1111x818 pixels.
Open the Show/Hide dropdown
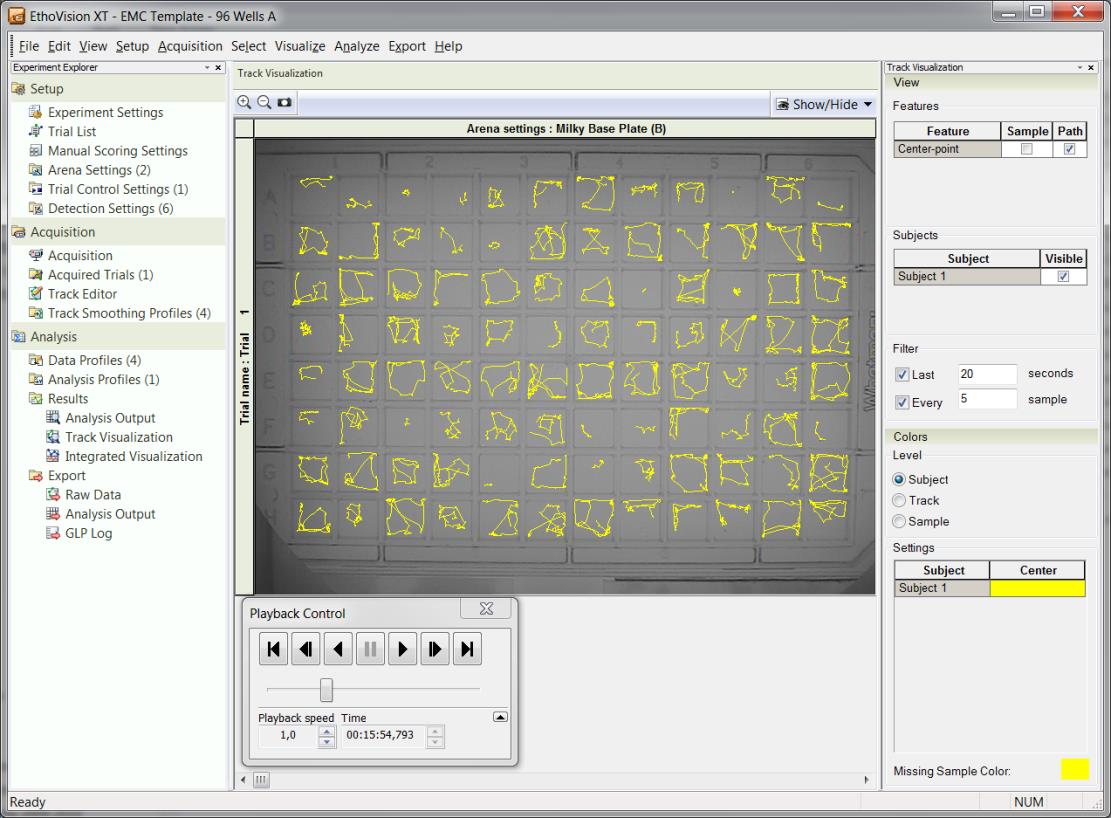824,104
